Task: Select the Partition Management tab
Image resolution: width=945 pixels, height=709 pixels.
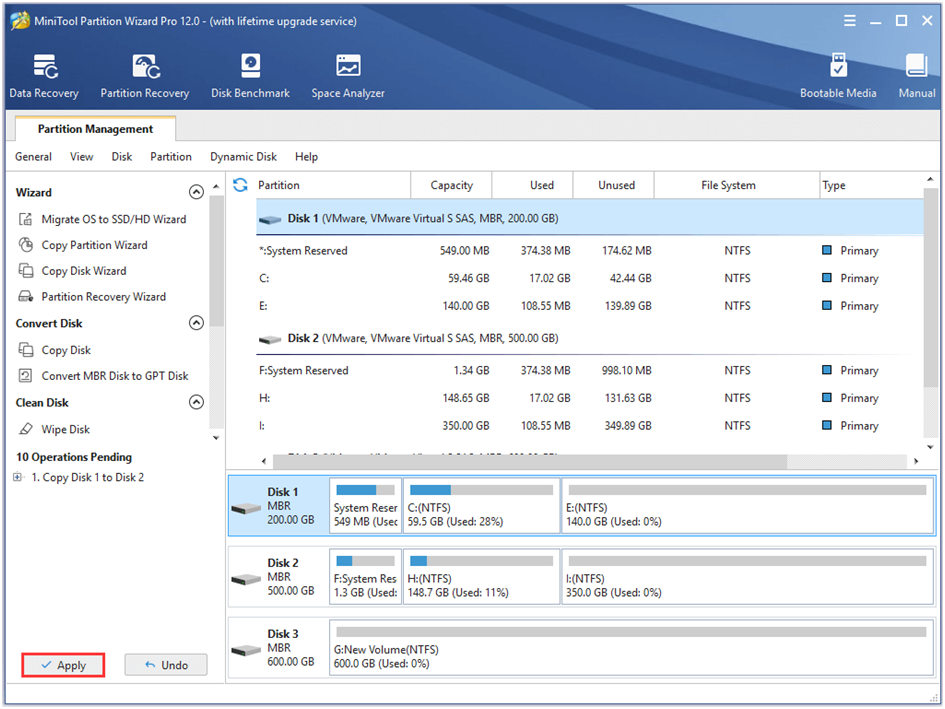Action: coord(95,129)
